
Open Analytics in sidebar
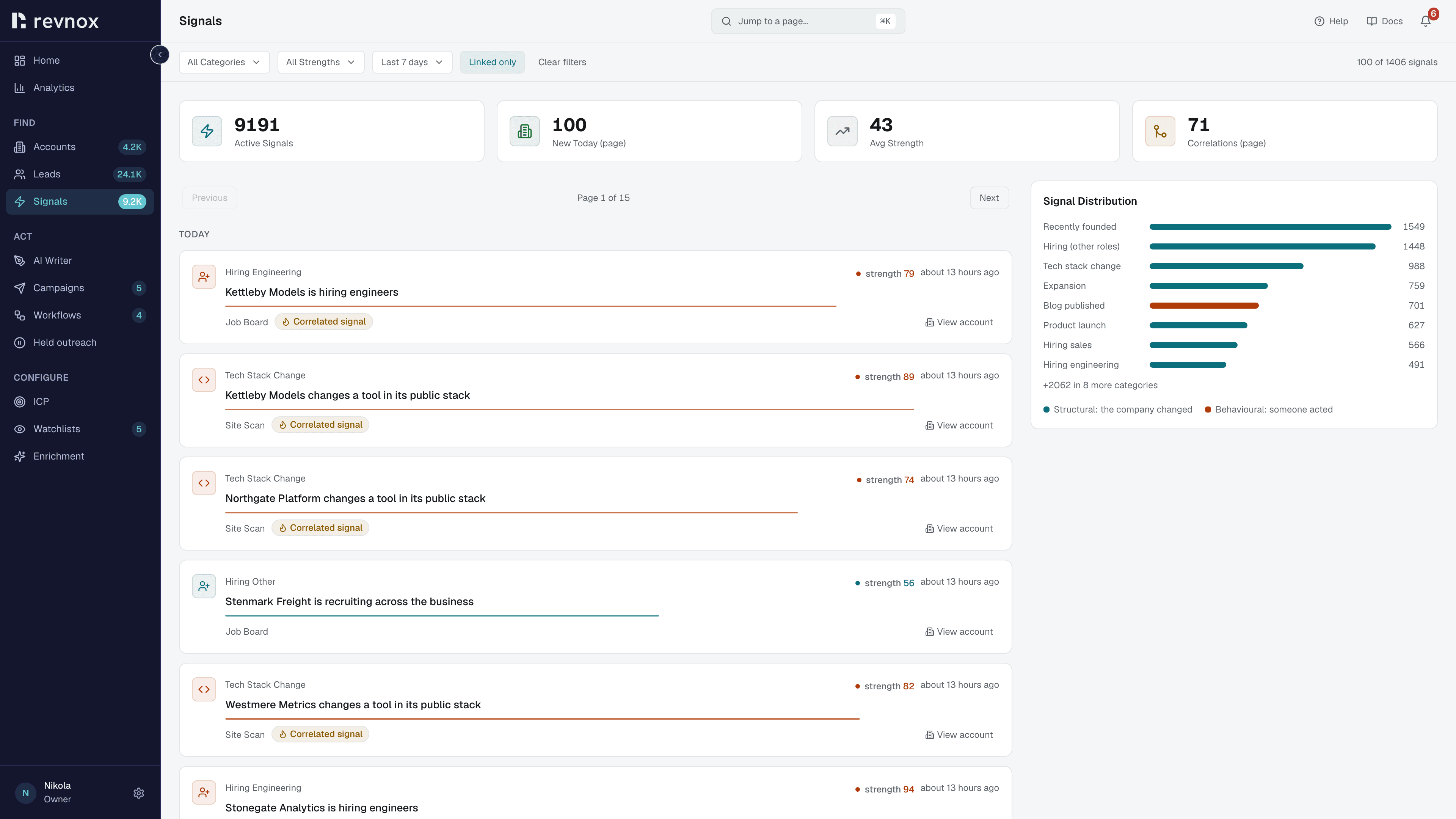80,88
